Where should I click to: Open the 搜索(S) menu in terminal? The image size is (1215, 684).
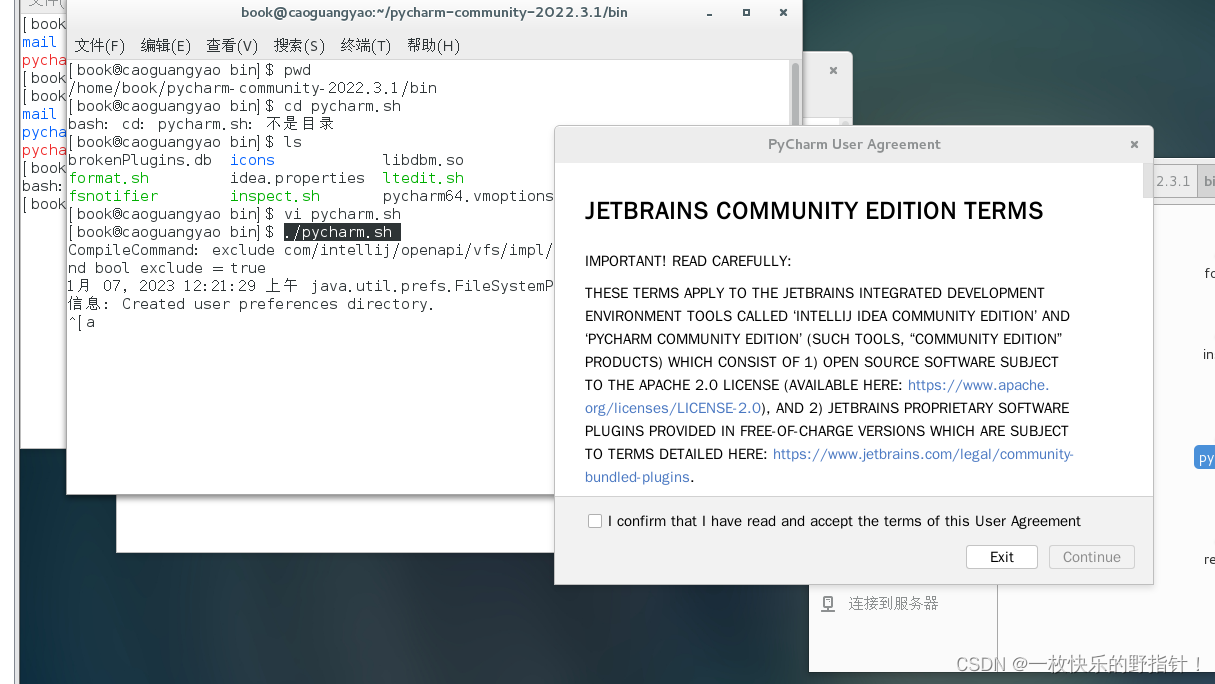click(x=299, y=46)
